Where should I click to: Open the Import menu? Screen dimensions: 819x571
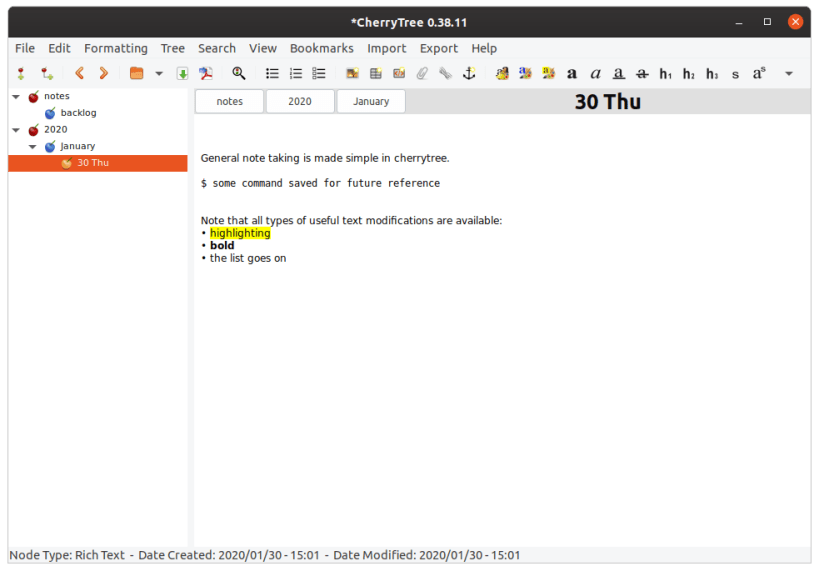point(387,49)
